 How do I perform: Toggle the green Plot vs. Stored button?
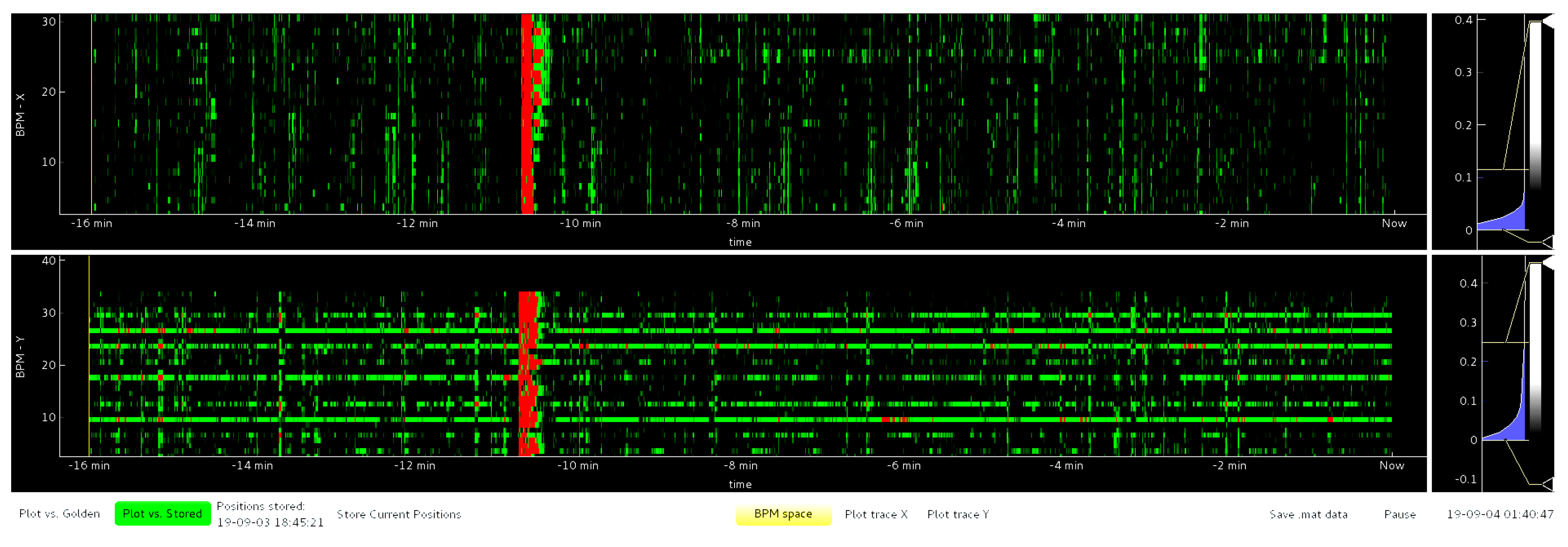pyautogui.click(x=162, y=514)
